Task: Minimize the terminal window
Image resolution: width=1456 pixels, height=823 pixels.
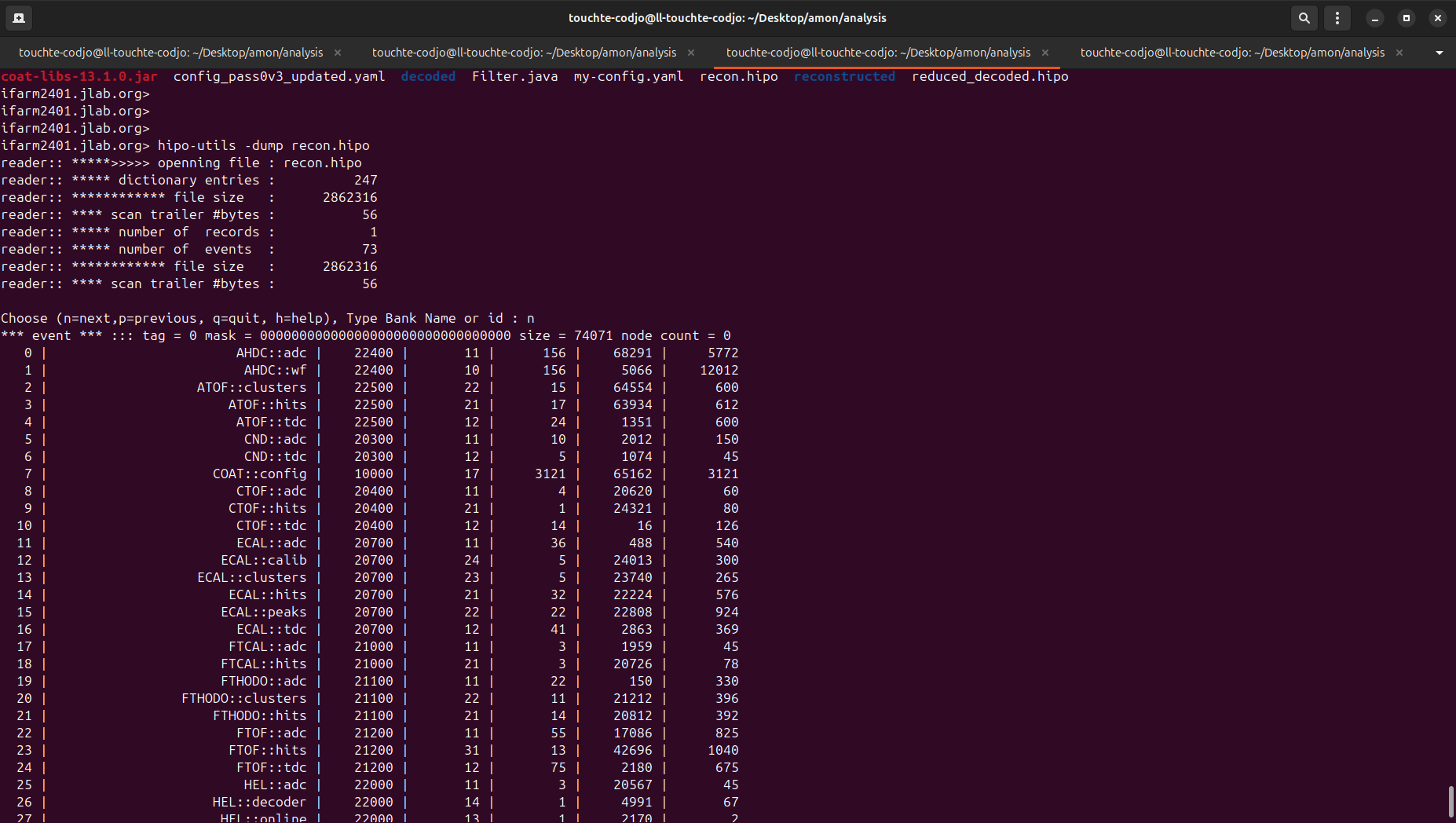Action: pos(1375,17)
